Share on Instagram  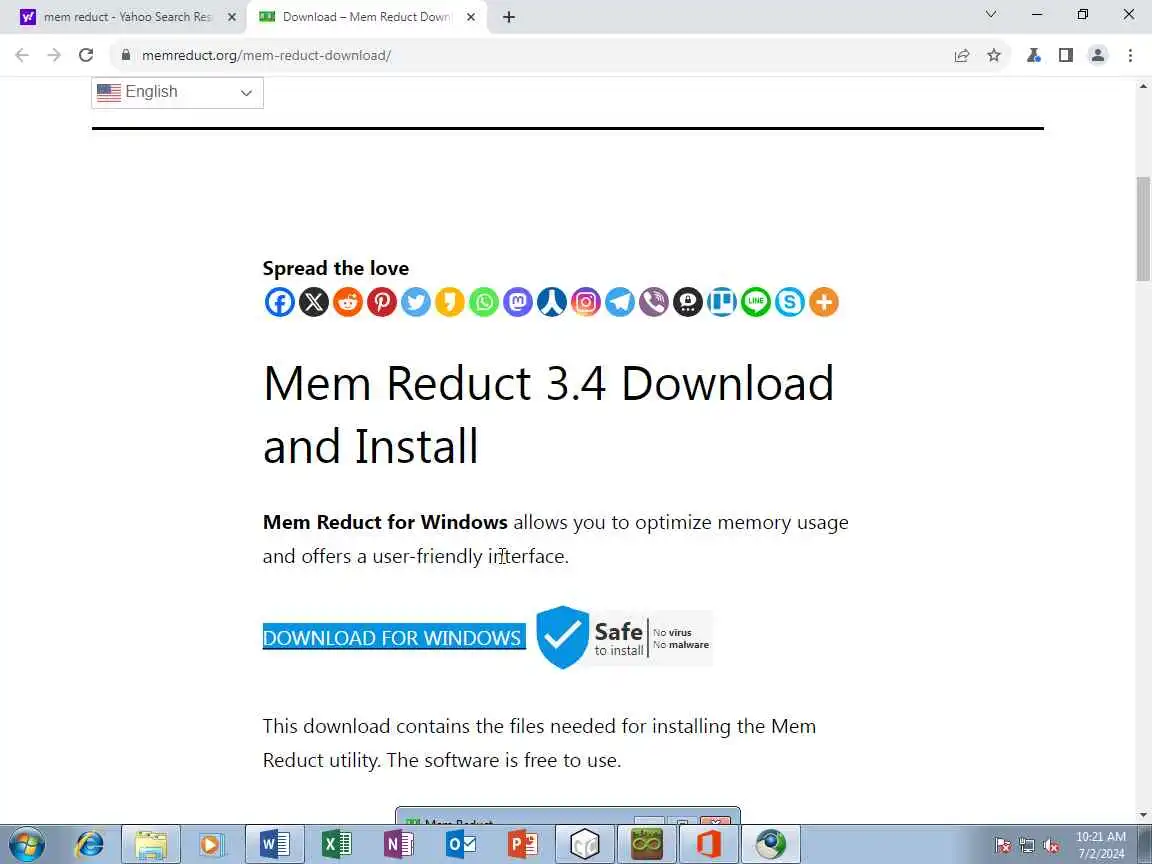point(586,302)
